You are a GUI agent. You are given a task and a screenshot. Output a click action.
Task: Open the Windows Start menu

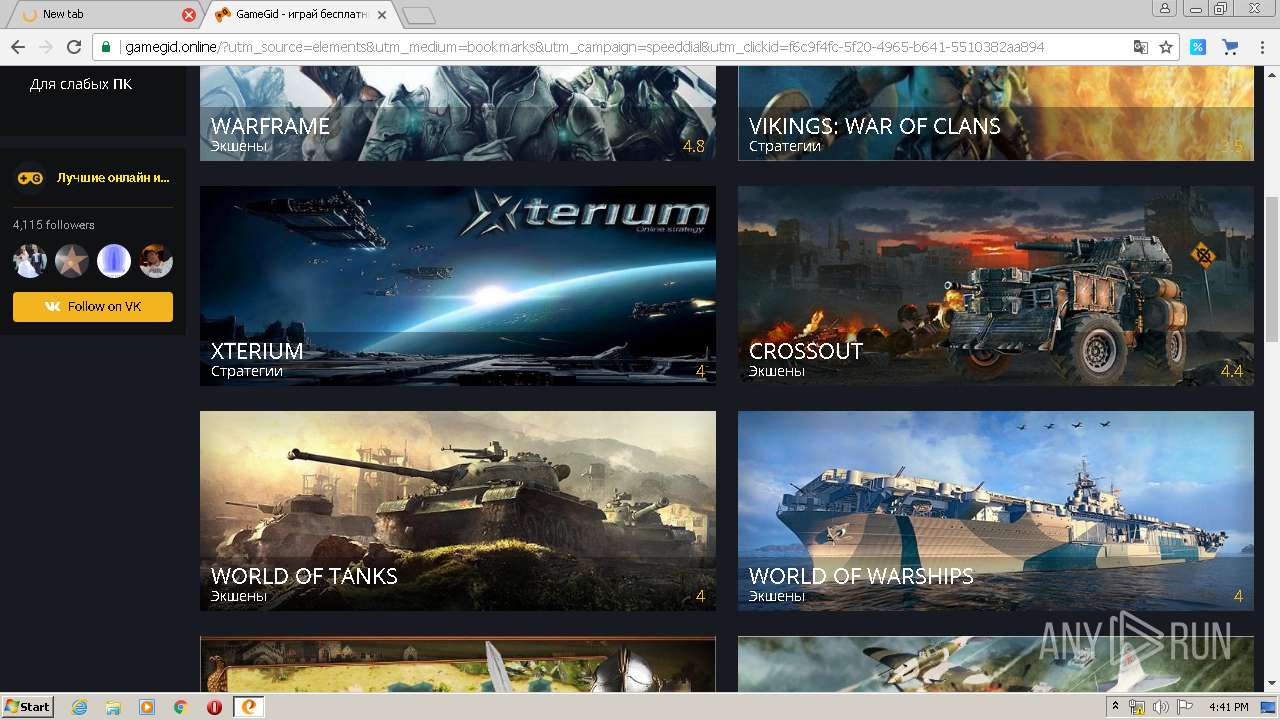28,707
